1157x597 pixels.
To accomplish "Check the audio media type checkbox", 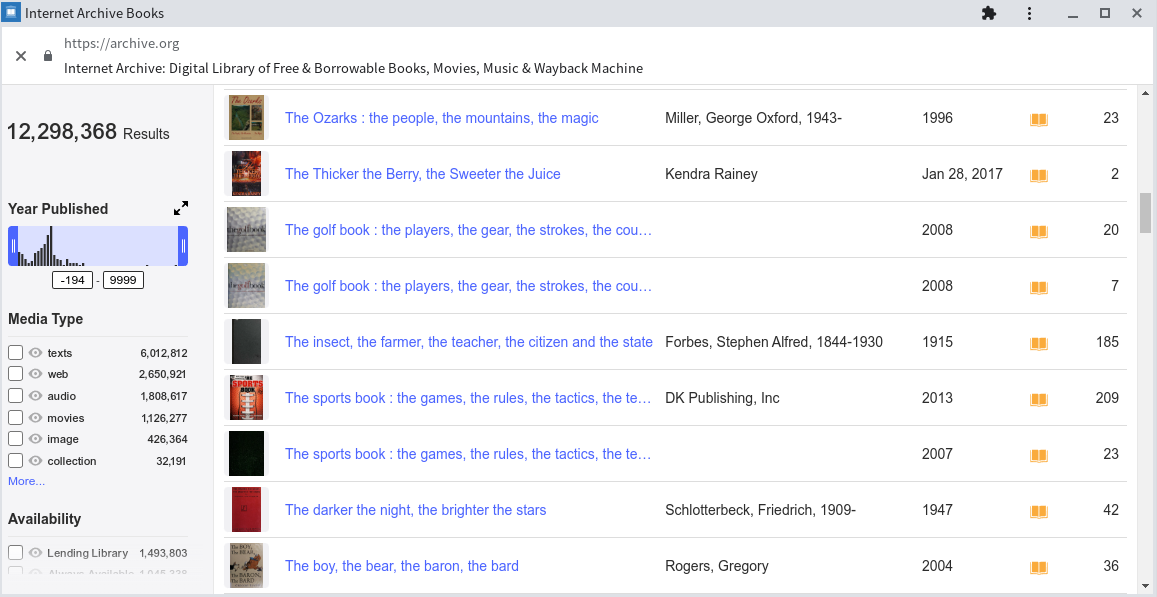I will click(x=15, y=396).
